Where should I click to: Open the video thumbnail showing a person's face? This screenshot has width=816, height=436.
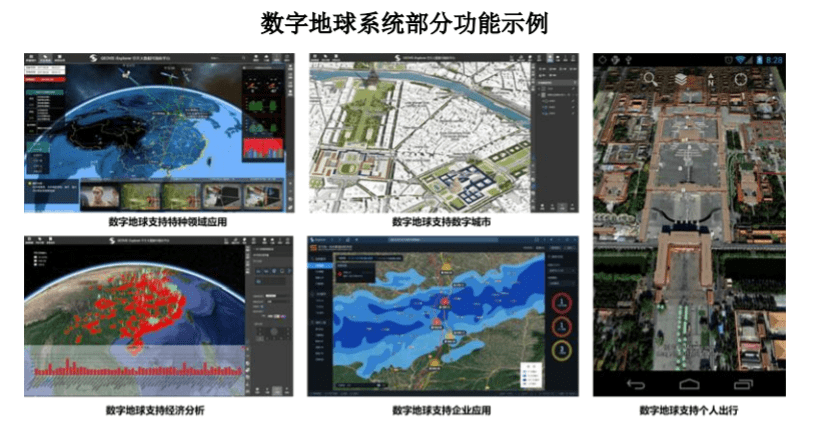(99, 197)
